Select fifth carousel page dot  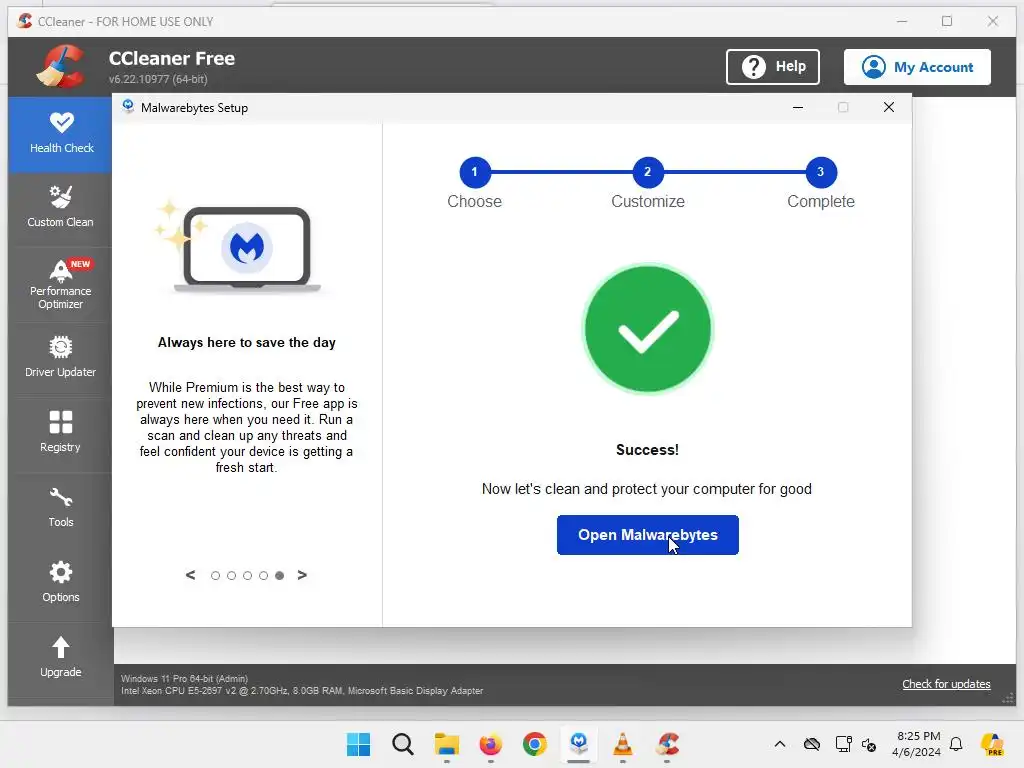[280, 575]
